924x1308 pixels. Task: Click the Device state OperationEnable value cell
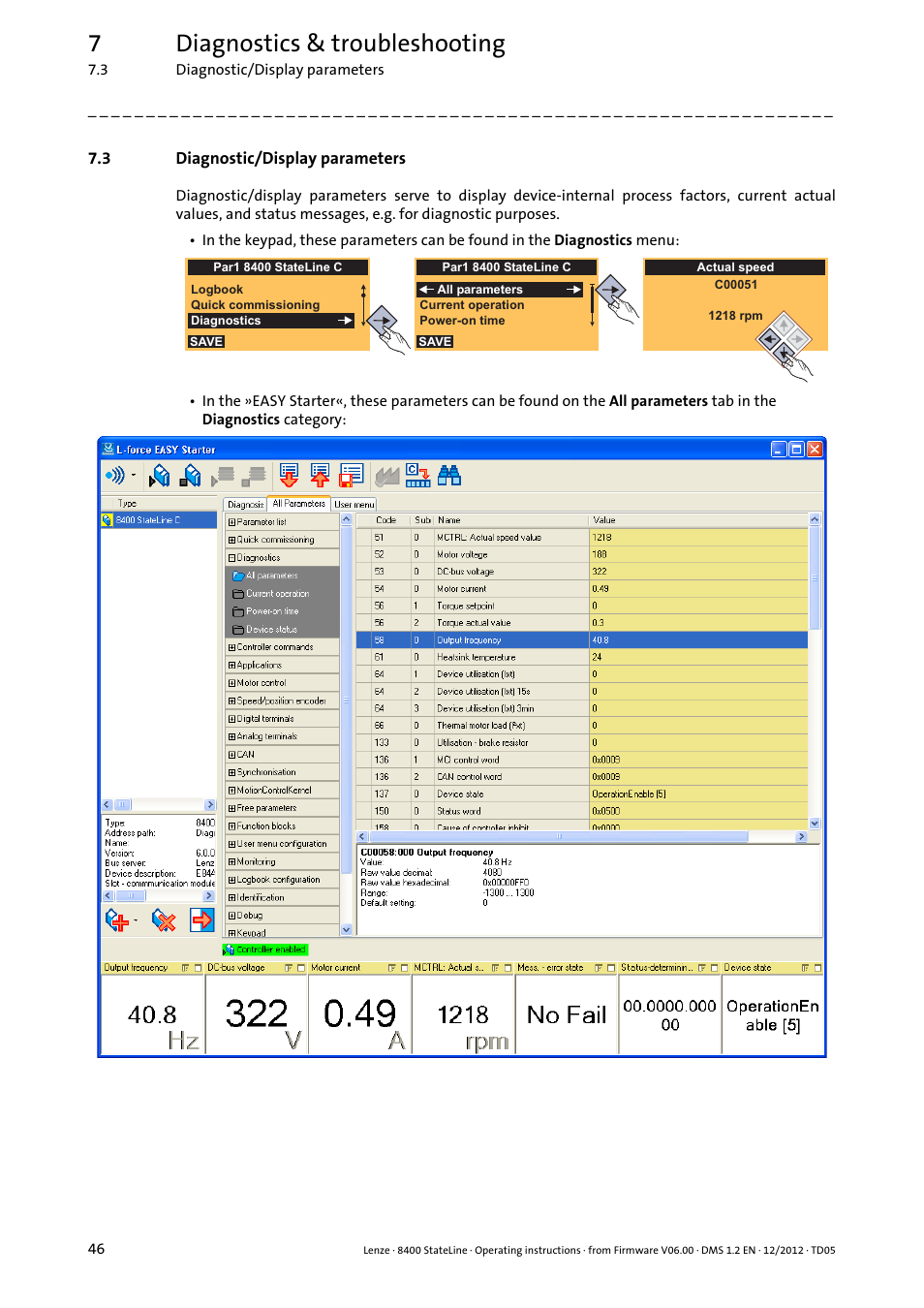point(698,794)
